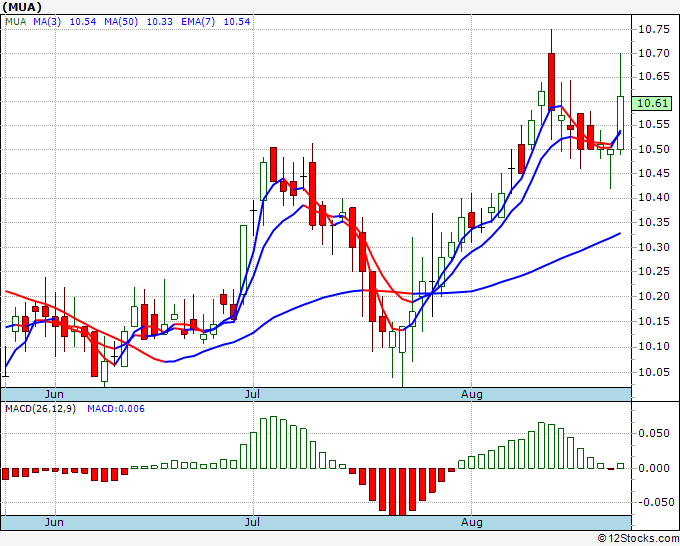Select the MACD(26,12,9) panel label

40,409
